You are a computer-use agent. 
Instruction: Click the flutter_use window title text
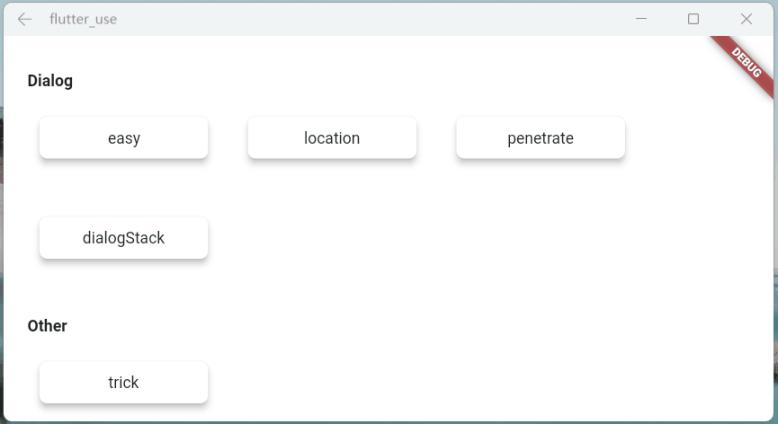click(x=83, y=19)
